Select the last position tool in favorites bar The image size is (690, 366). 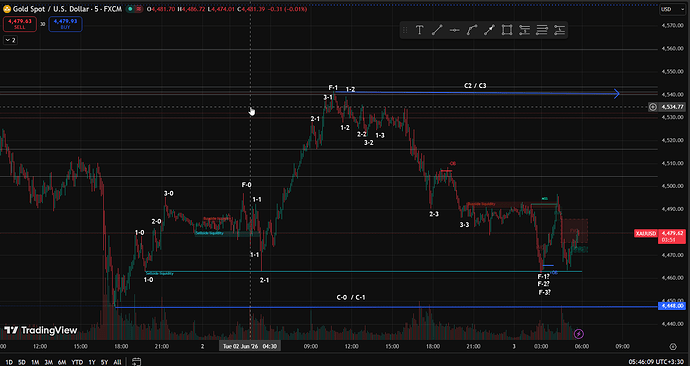click(x=559, y=30)
